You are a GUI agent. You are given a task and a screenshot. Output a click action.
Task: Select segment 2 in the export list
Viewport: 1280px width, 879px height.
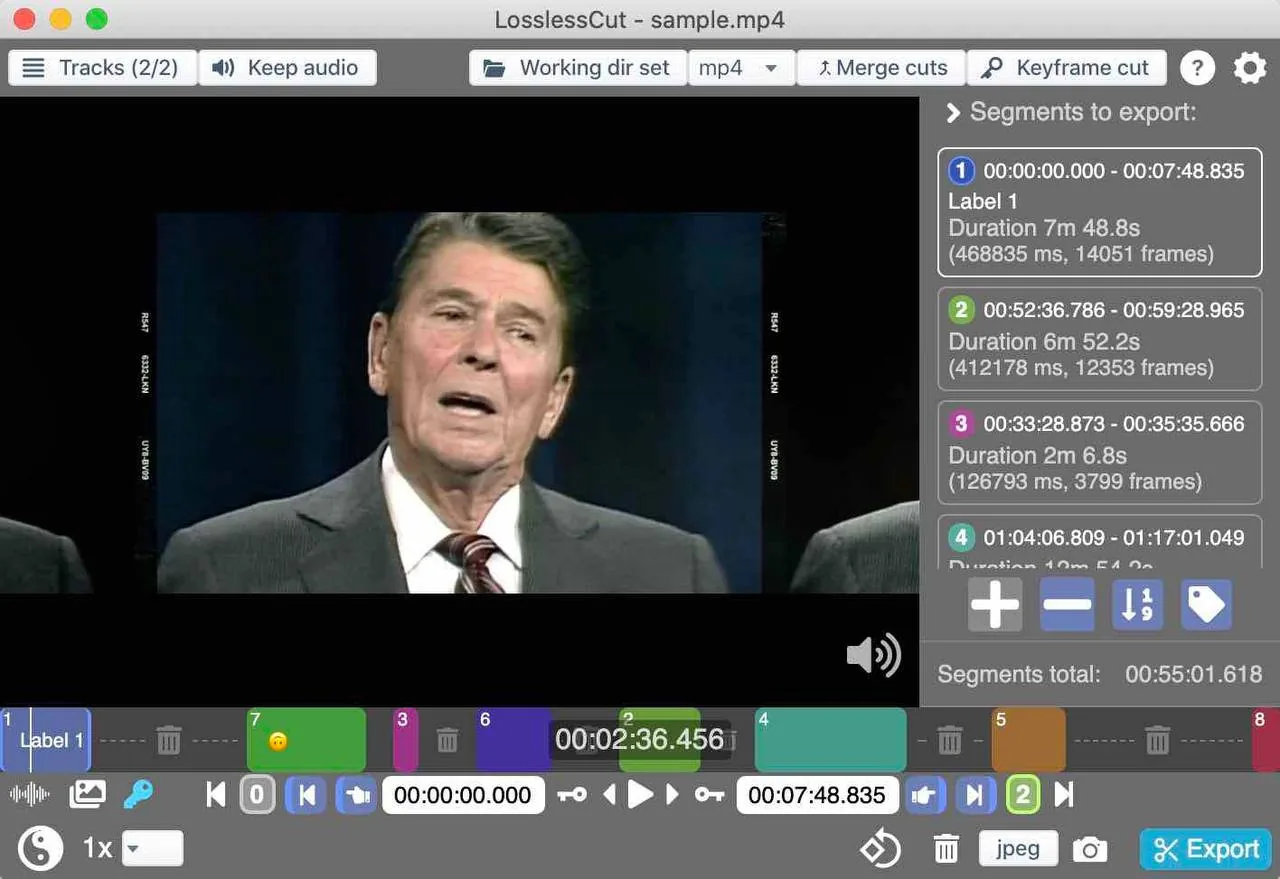(1100, 339)
